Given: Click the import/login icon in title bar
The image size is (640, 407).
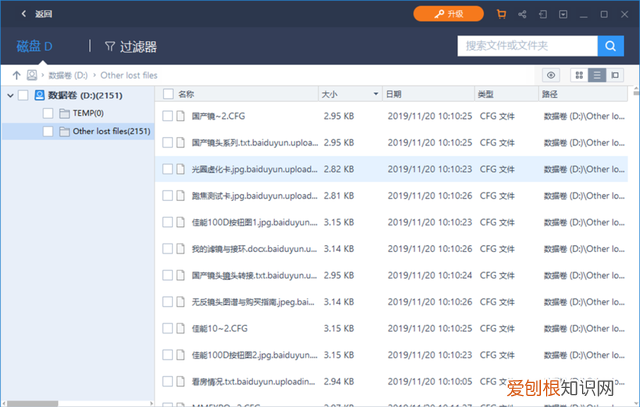Looking at the screenshot, I should click(x=543, y=14).
